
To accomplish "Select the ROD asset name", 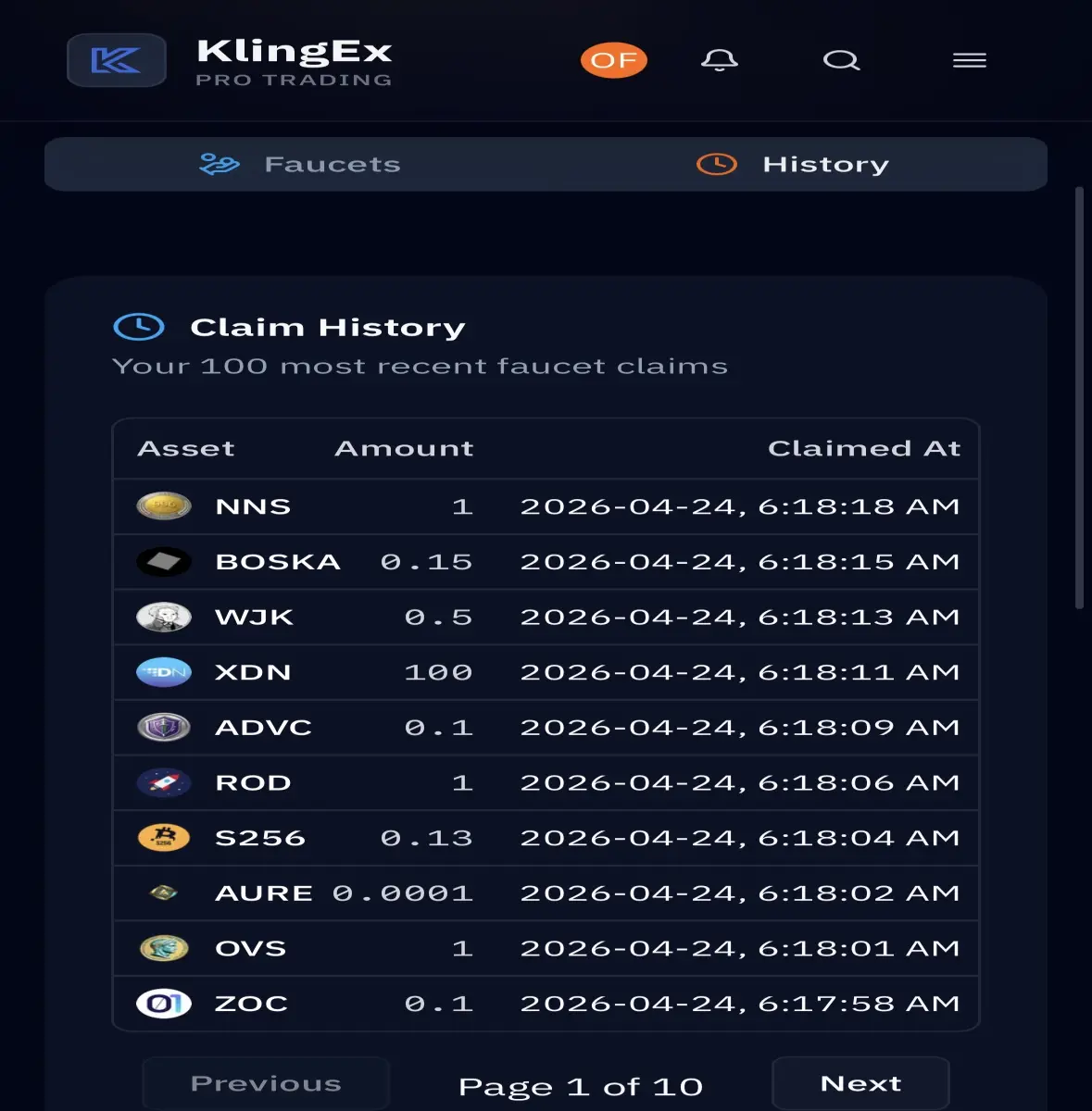I will click(x=253, y=783).
